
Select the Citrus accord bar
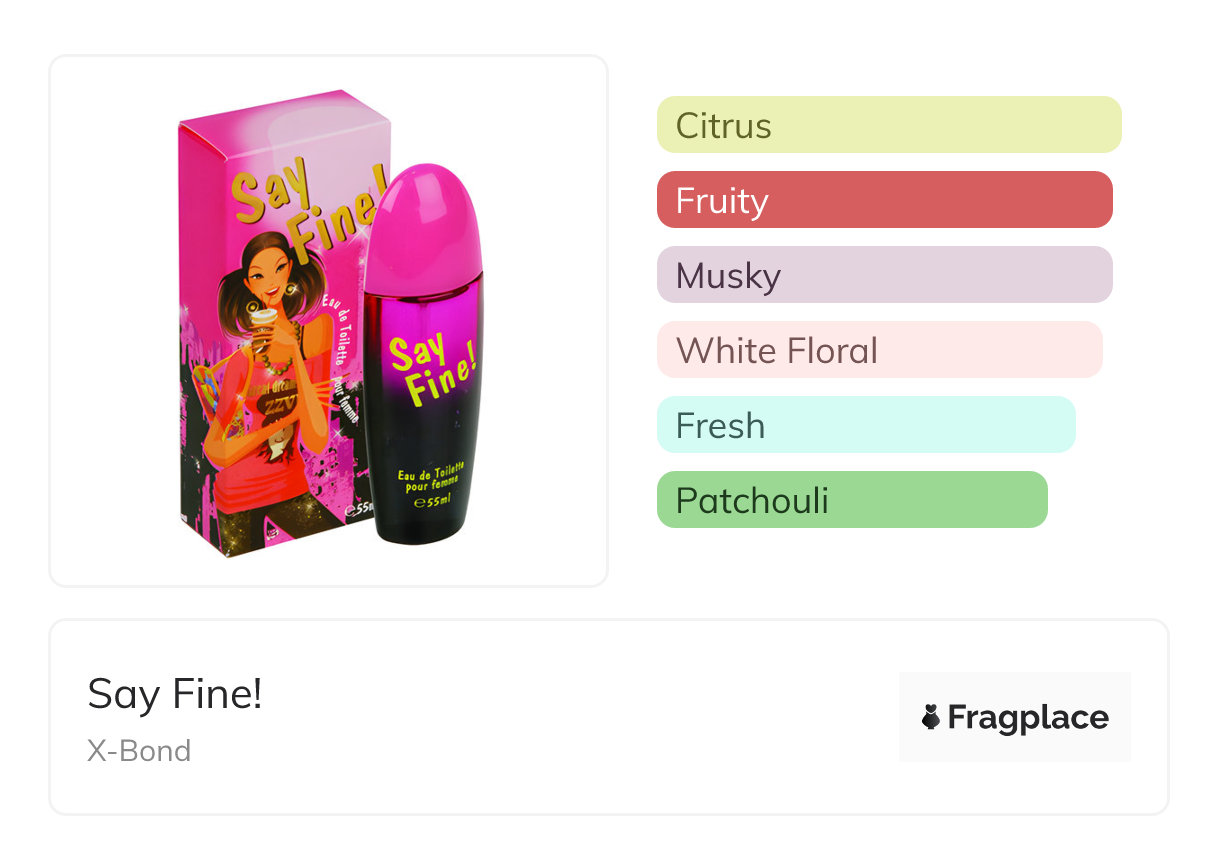888,125
